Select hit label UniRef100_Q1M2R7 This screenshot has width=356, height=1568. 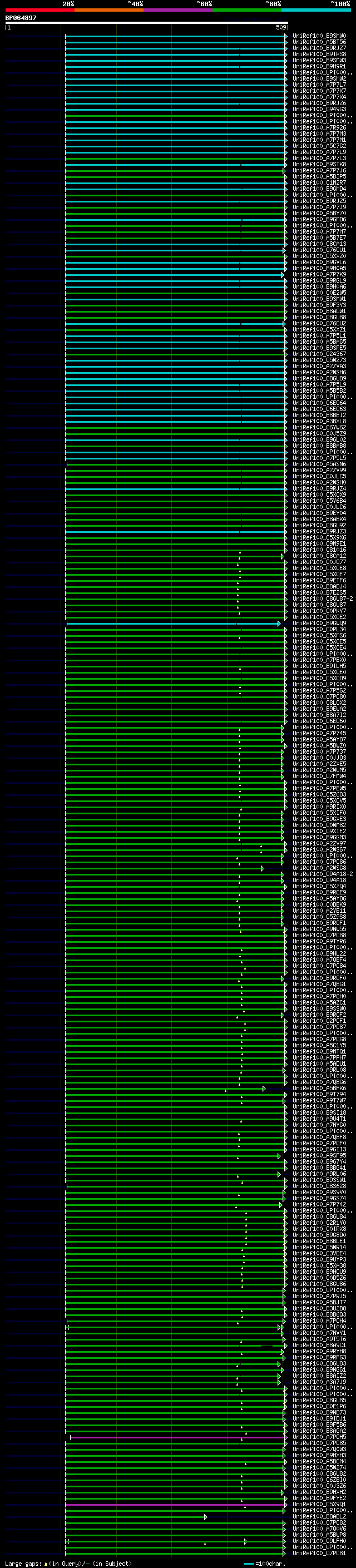coord(319,182)
